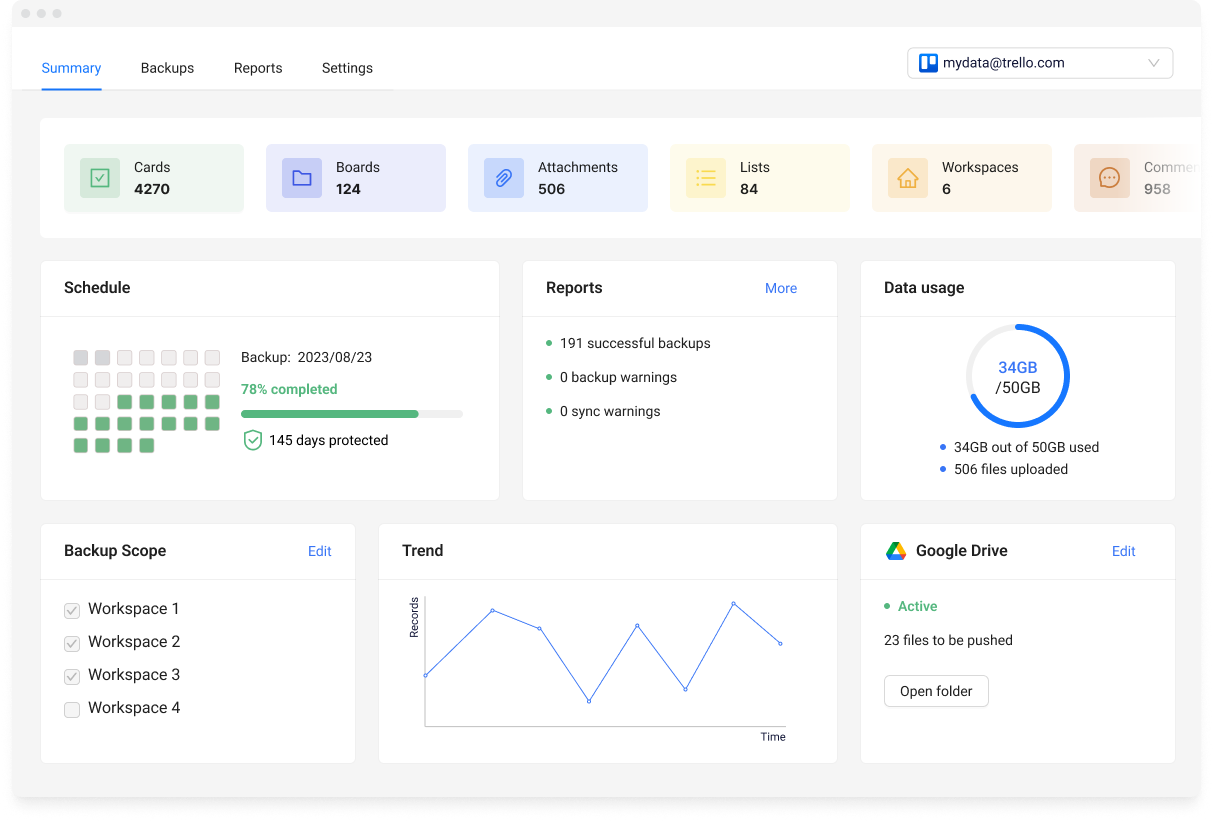
Task: Open the mydata@trello.com account dropdown
Action: coord(1038,63)
